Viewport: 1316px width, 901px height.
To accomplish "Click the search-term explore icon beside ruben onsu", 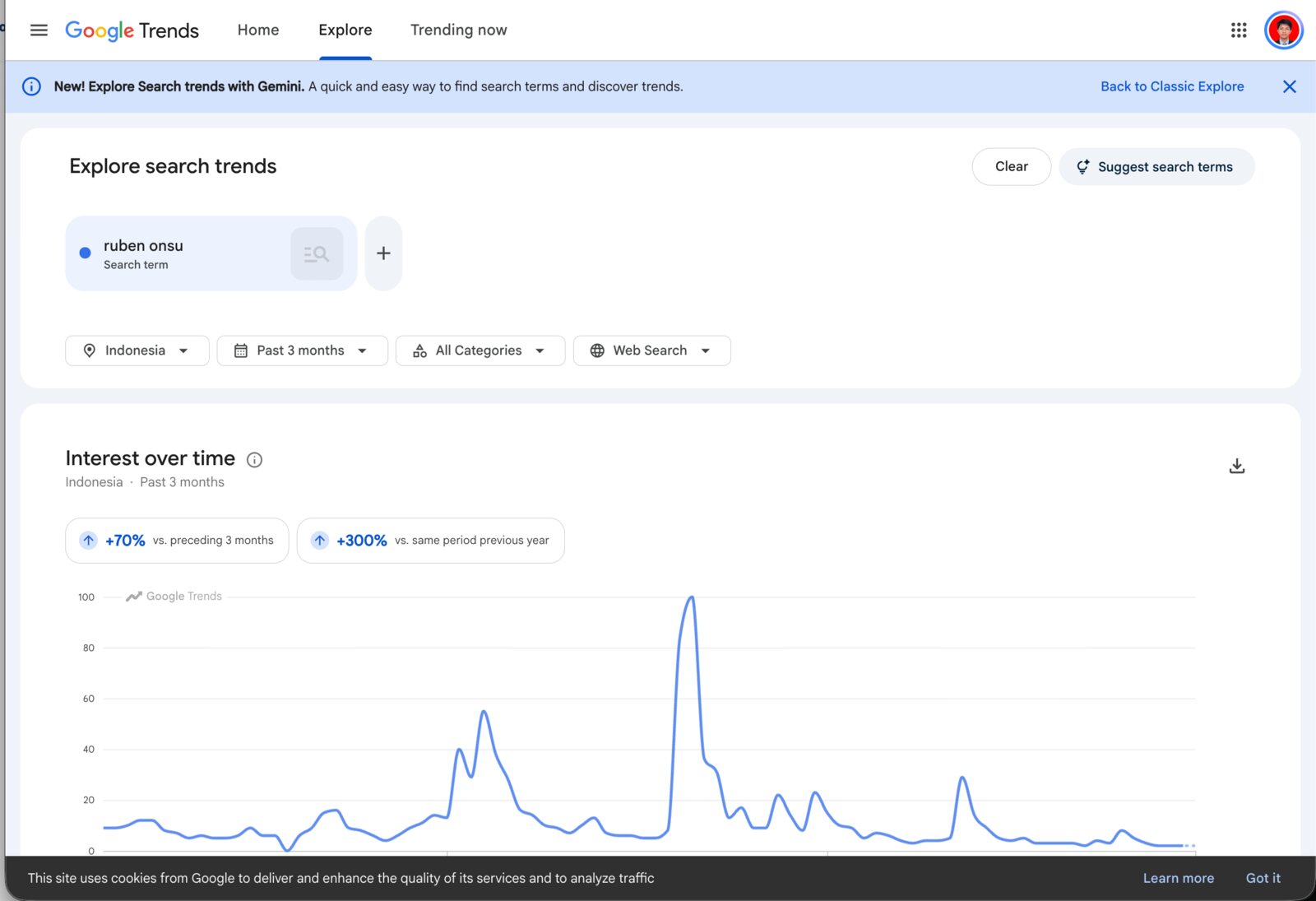I will click(317, 253).
